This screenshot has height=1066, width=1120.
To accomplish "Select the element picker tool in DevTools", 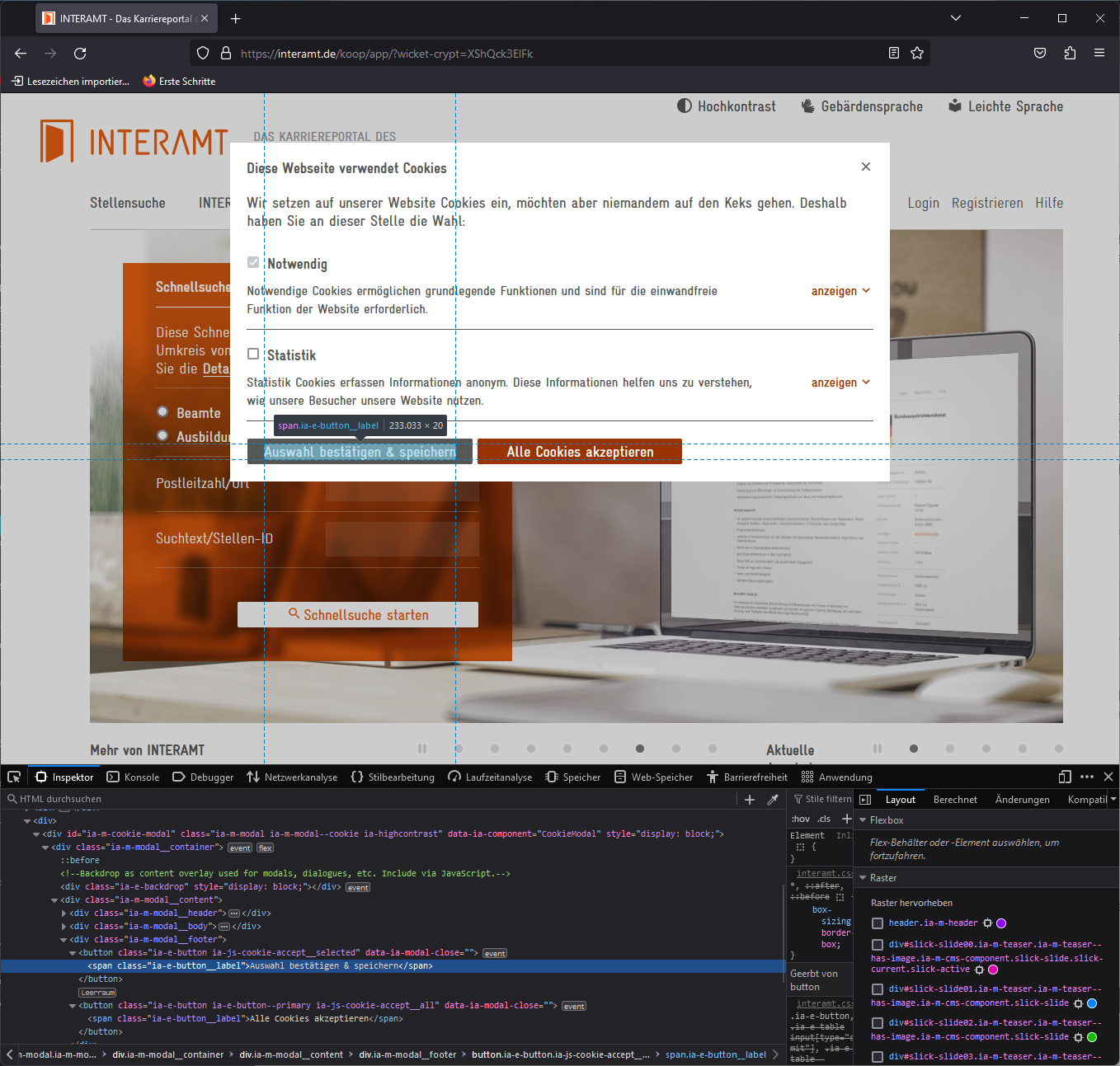I will [x=13, y=777].
